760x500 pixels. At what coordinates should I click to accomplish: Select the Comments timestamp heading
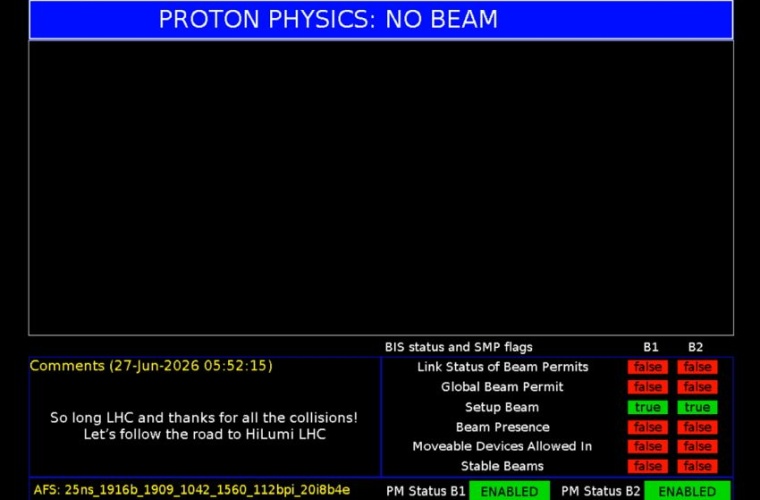(x=151, y=366)
